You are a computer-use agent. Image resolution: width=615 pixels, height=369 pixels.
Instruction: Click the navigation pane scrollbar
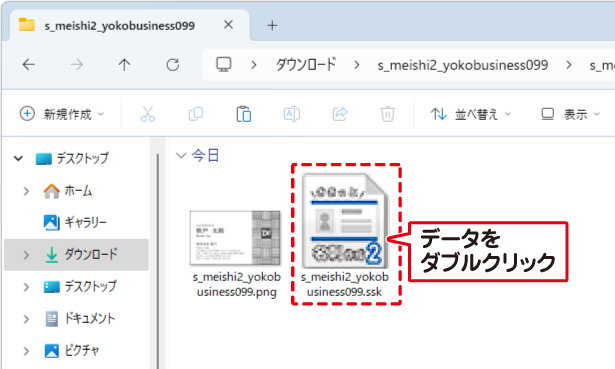pos(158,261)
